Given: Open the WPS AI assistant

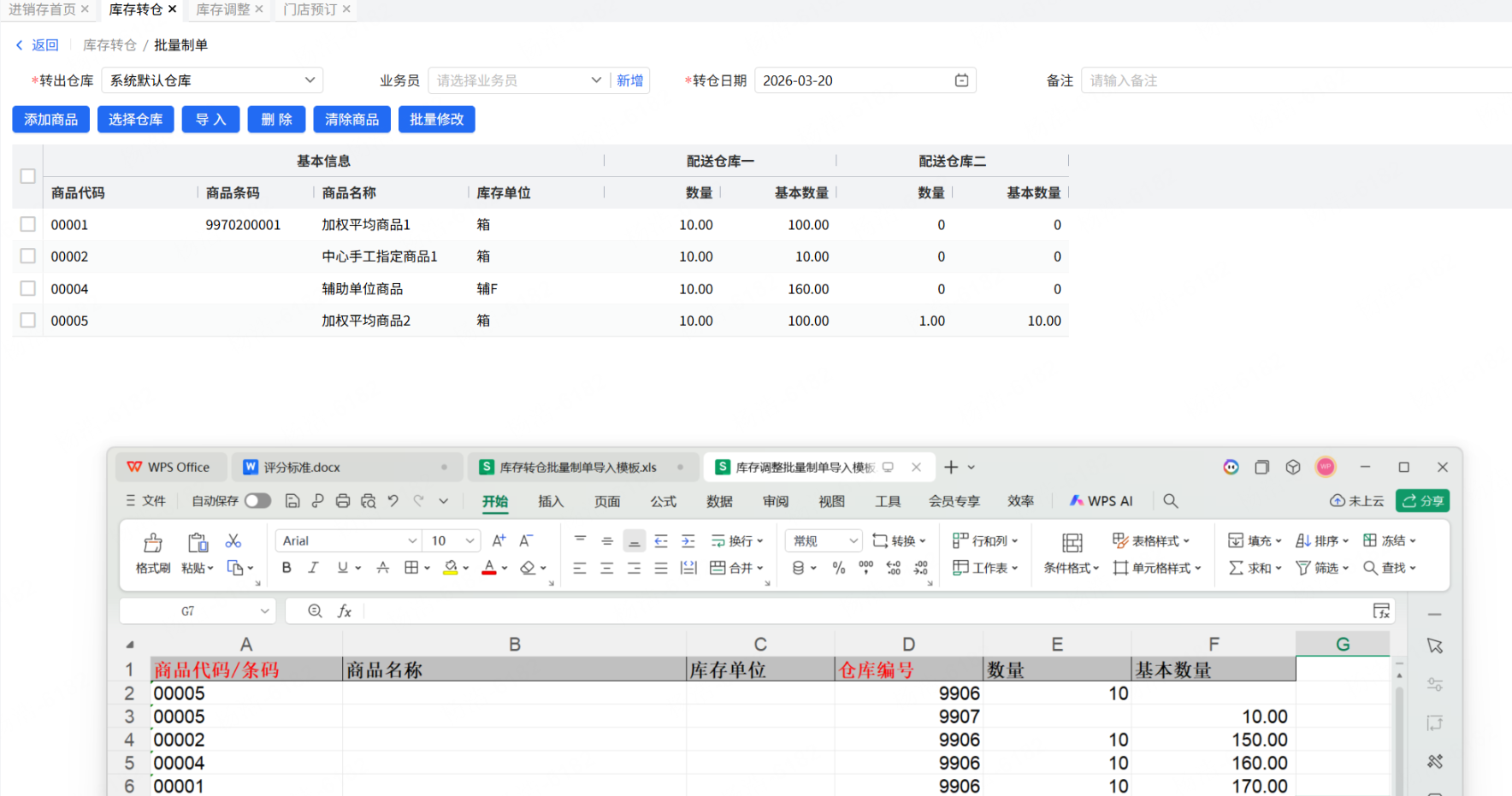Looking at the screenshot, I should tap(1102, 501).
